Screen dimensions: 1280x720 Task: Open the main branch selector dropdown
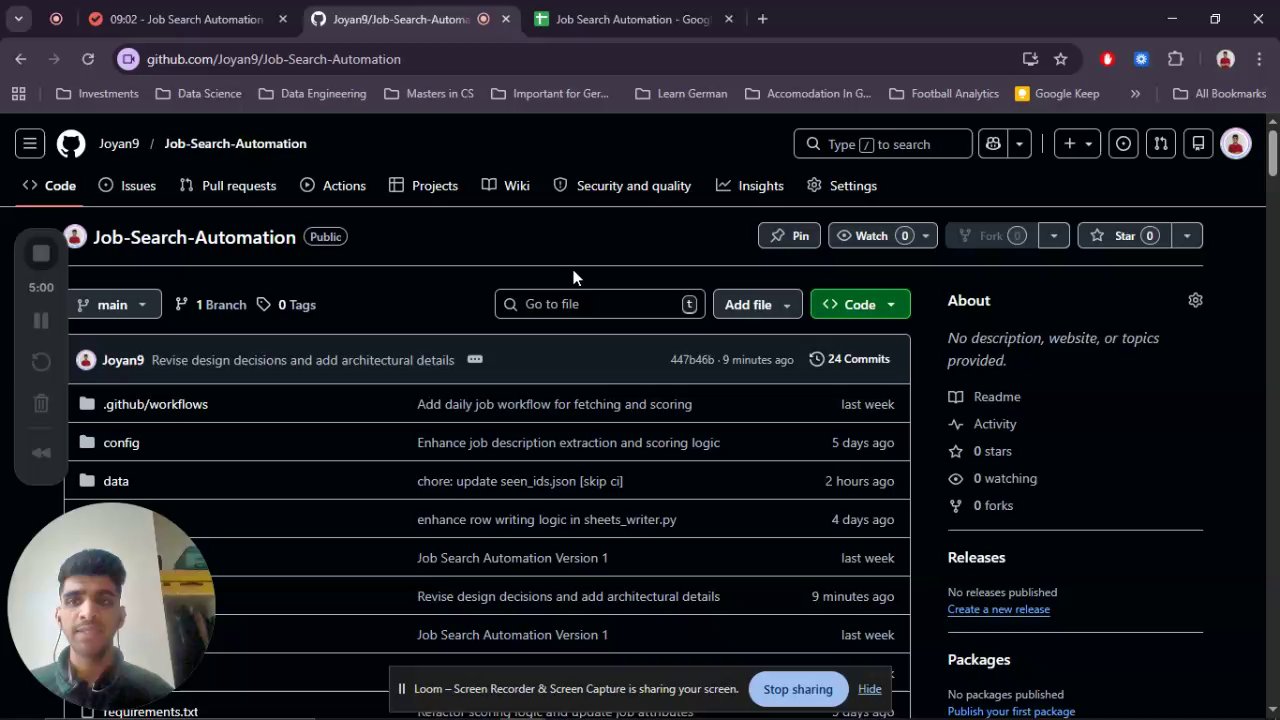pos(113,304)
